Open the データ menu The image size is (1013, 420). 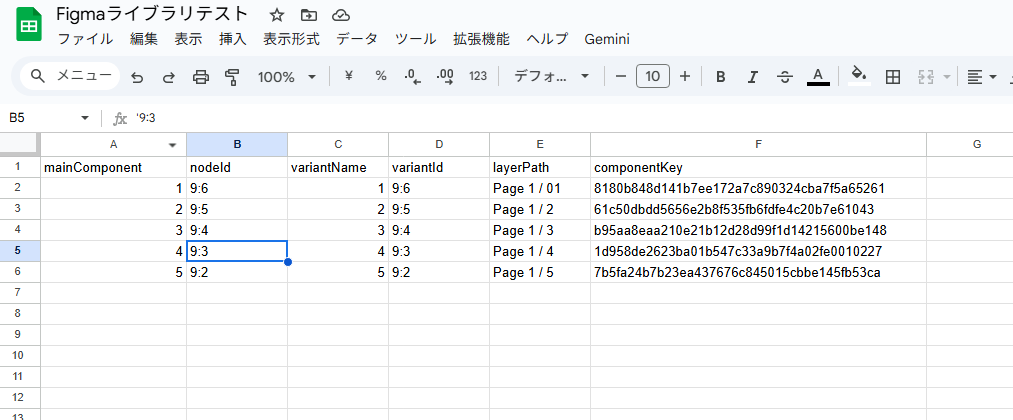tap(357, 40)
